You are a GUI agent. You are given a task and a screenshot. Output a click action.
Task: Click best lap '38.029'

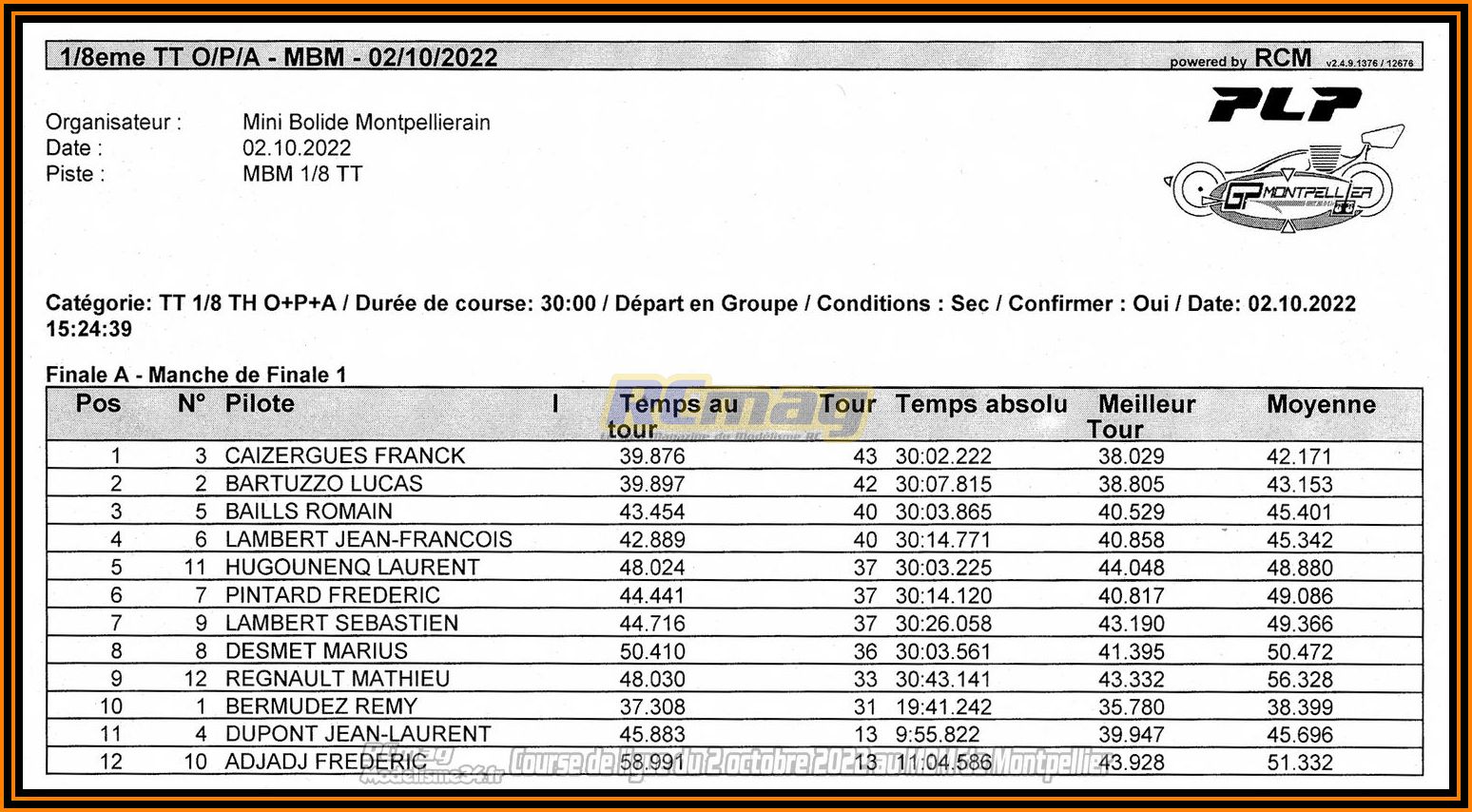click(1132, 456)
